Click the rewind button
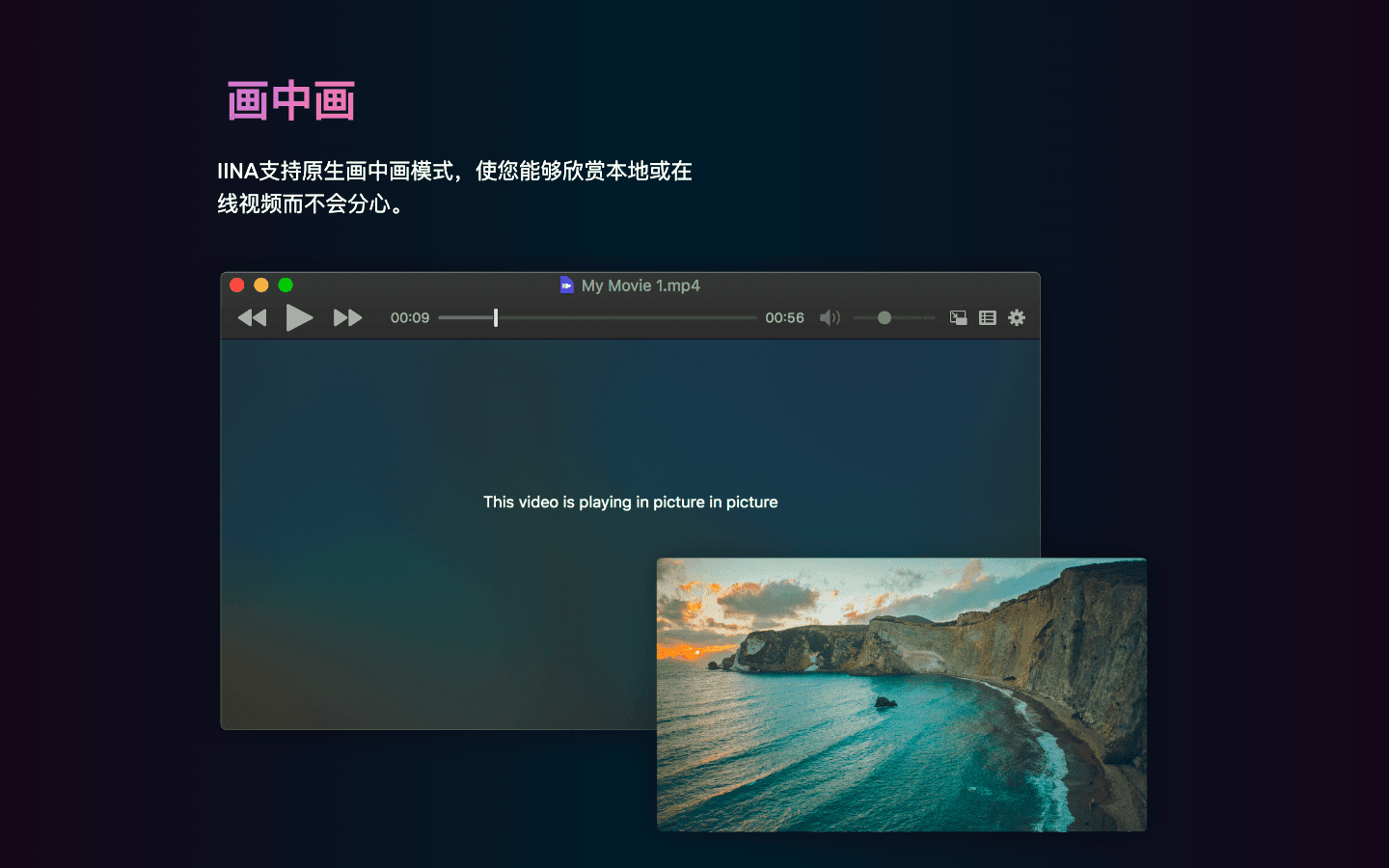The image size is (1389, 868). [252, 317]
